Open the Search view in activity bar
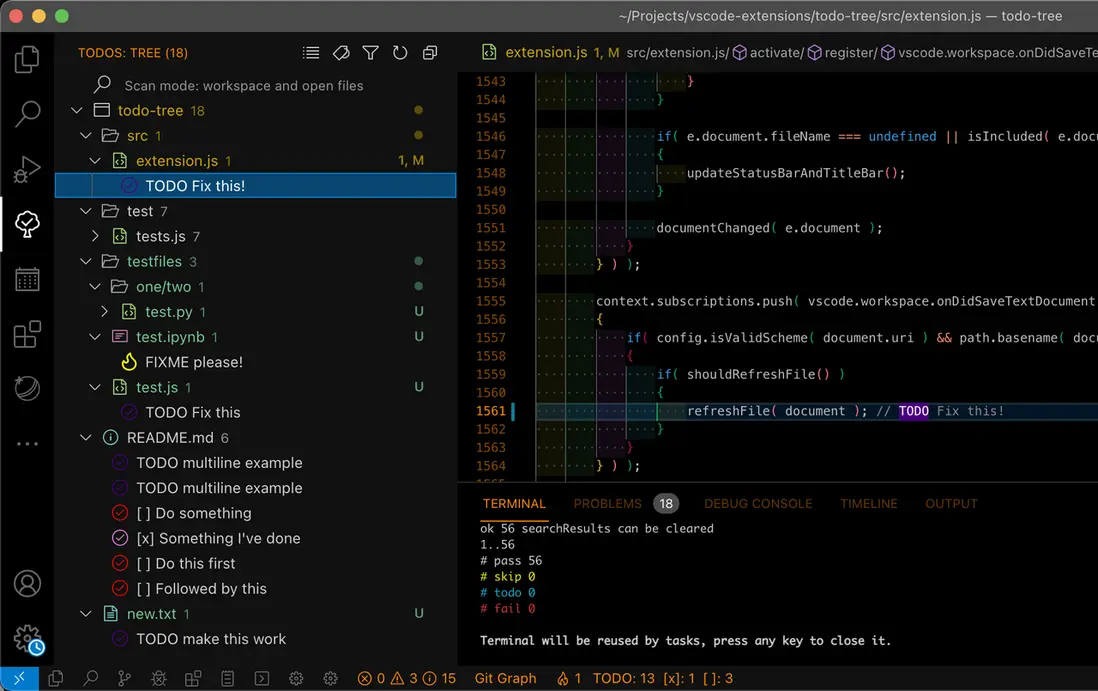 tap(27, 114)
